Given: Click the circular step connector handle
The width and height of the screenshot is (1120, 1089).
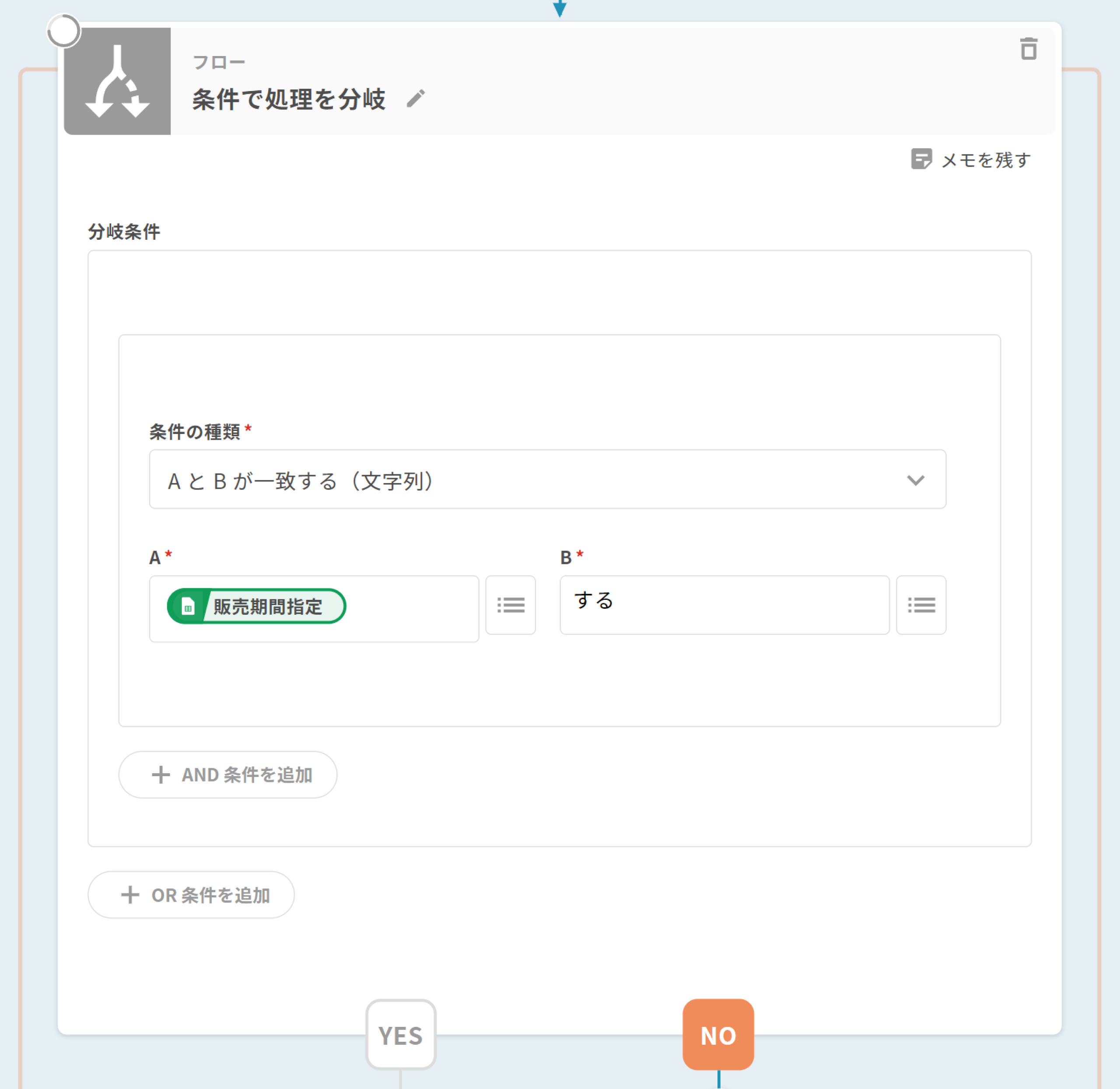Looking at the screenshot, I should point(63,31).
